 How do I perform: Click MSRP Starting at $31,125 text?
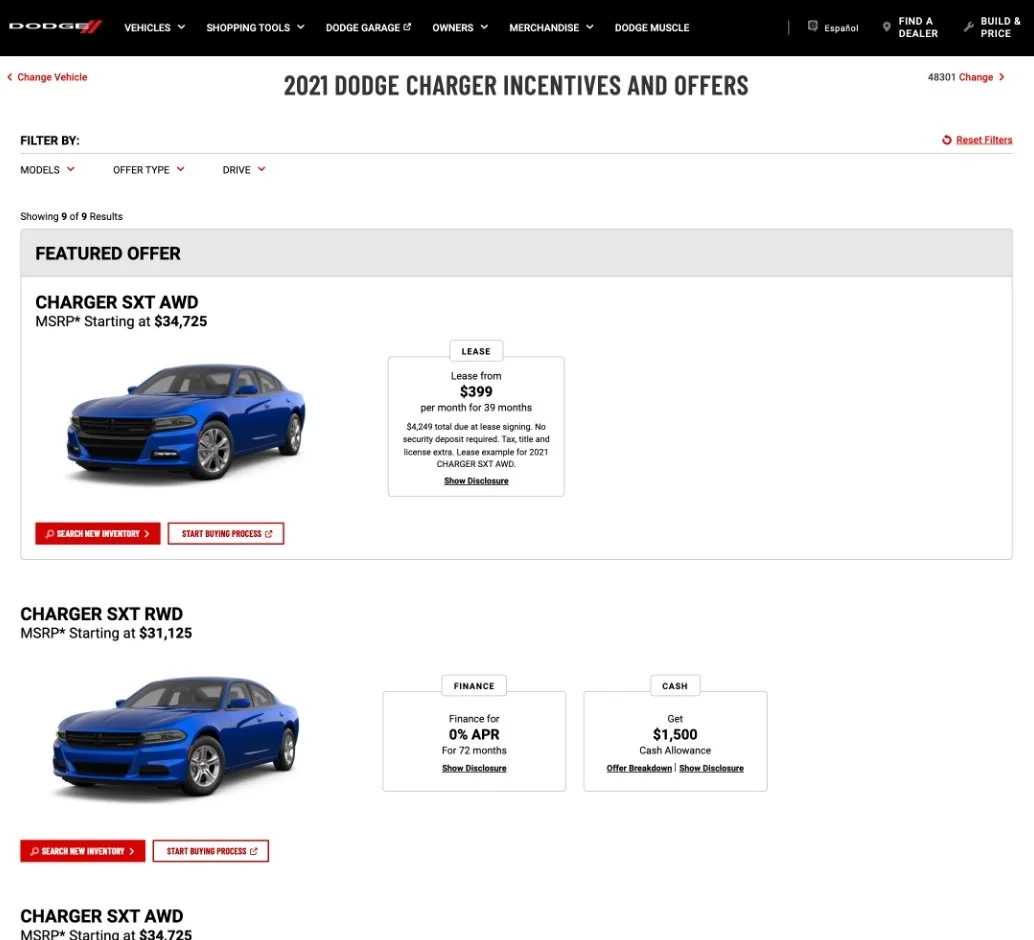106,633
